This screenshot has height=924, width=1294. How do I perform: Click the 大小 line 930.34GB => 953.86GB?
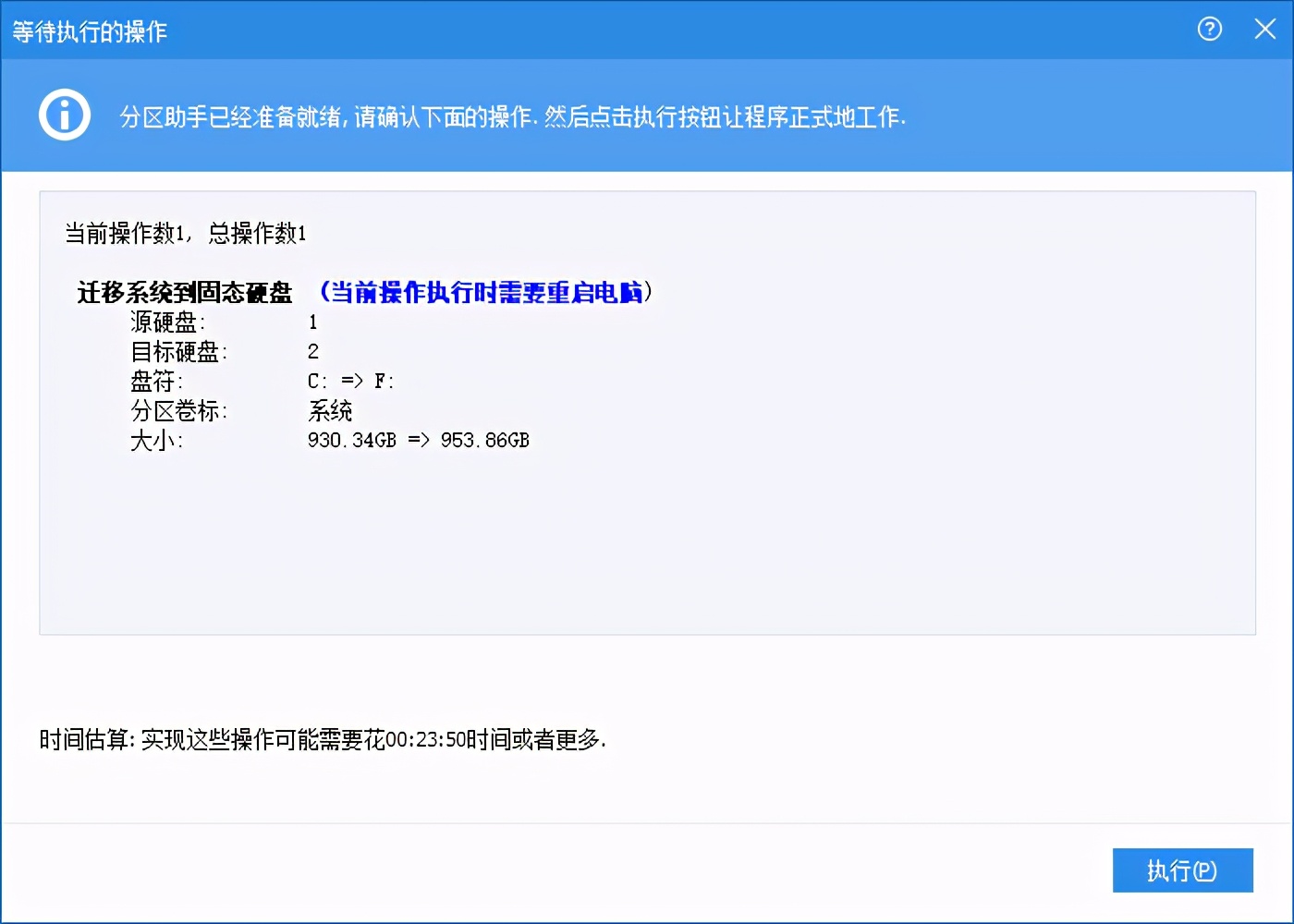[x=419, y=440]
